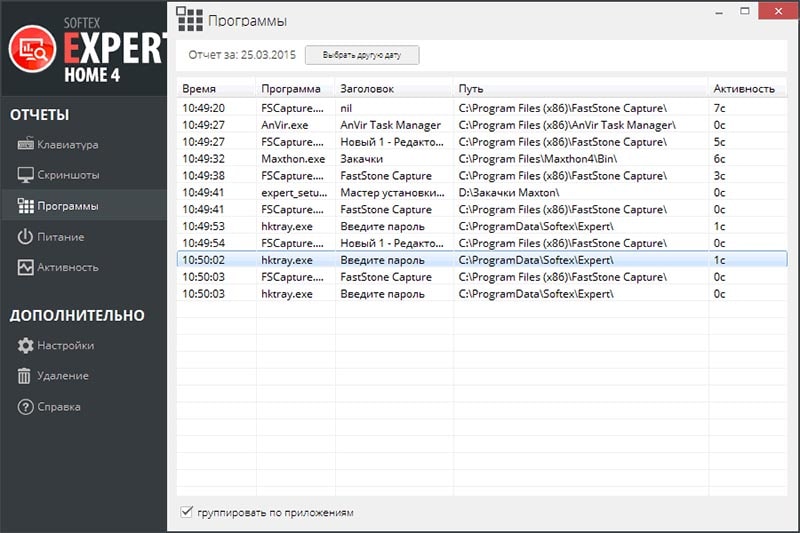This screenshot has height=533, width=800.
Task: Select the time cell 10:49:54
Action: tap(203, 243)
